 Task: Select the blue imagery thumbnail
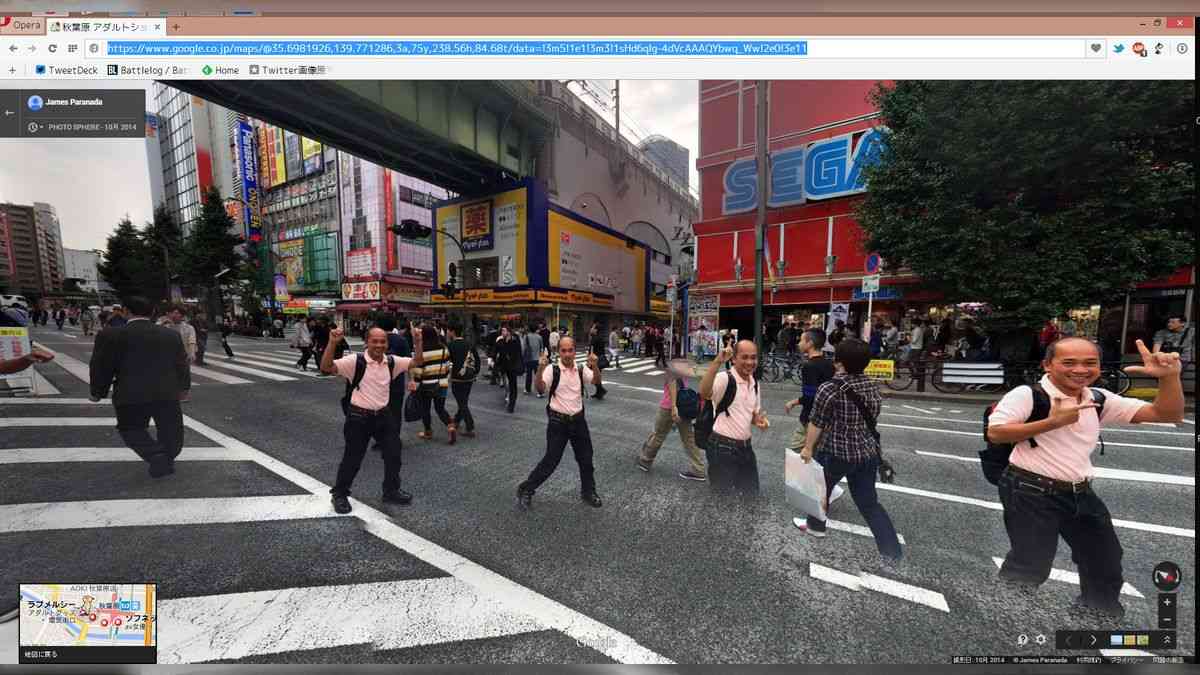coord(1117,640)
